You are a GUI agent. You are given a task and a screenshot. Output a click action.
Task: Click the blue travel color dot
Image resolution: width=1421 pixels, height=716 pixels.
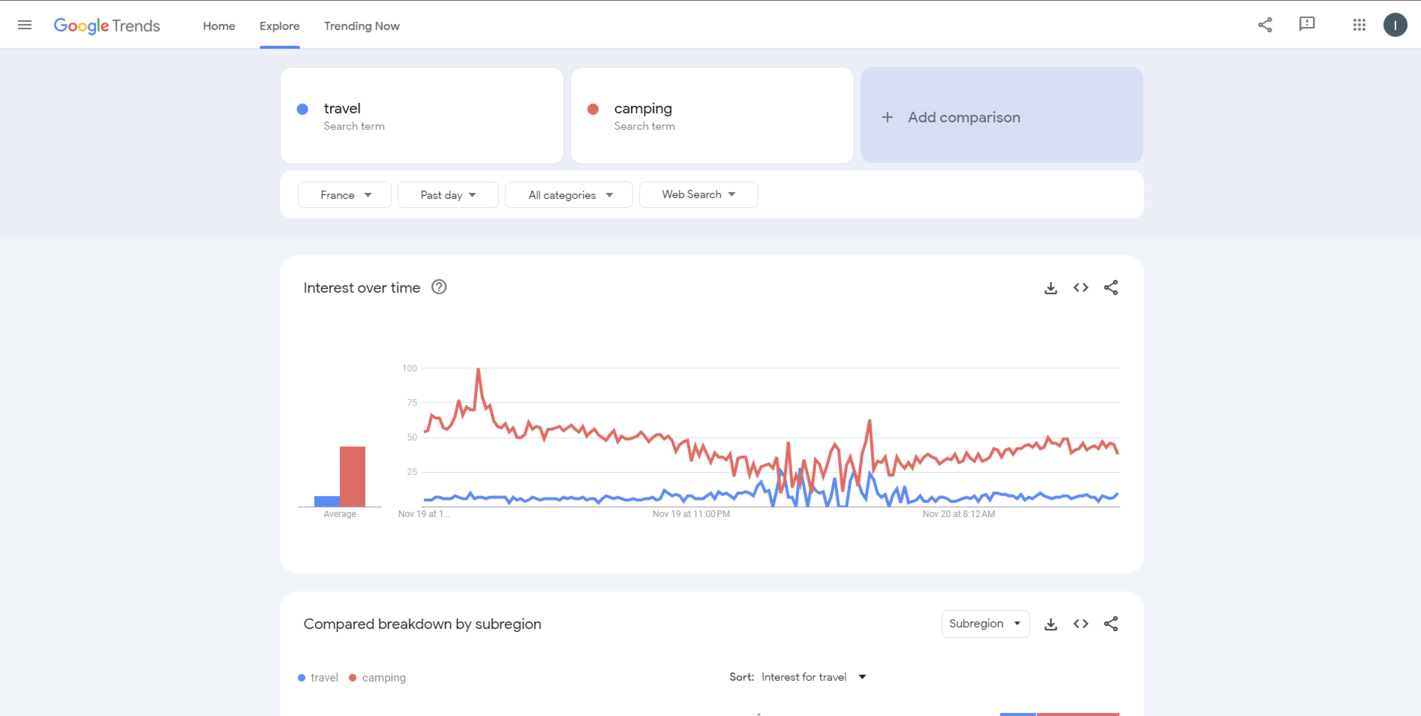tap(303, 109)
